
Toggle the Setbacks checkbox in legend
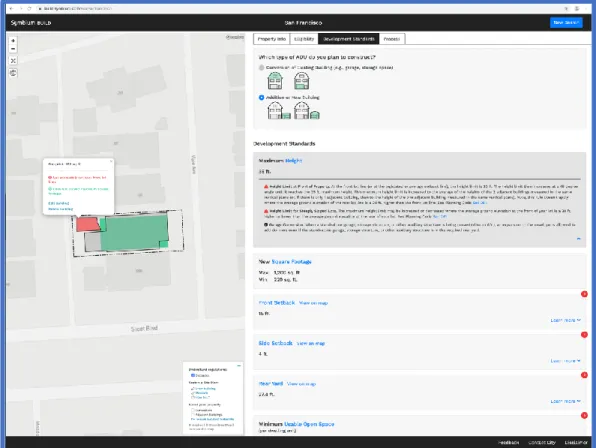[193, 375]
